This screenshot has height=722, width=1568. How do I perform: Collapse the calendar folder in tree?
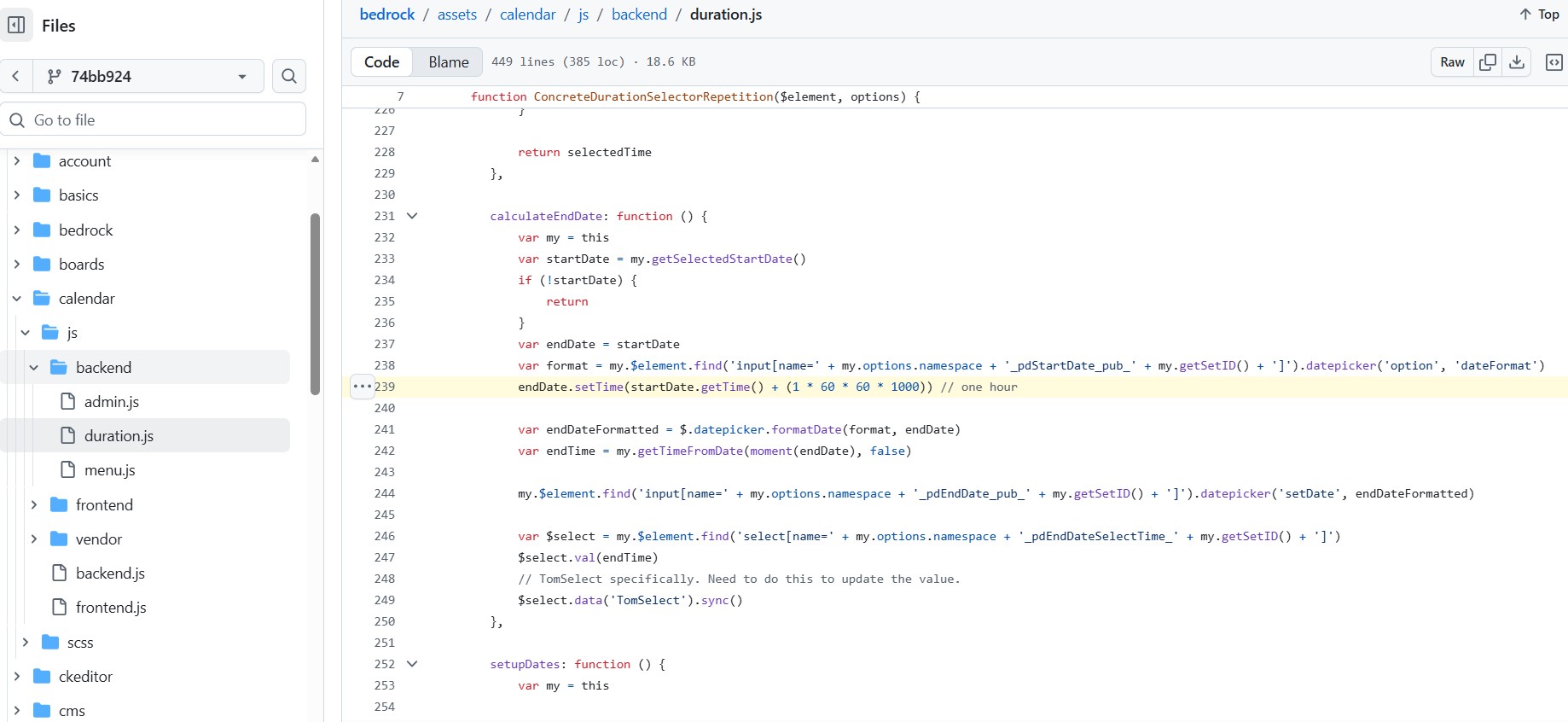point(17,299)
